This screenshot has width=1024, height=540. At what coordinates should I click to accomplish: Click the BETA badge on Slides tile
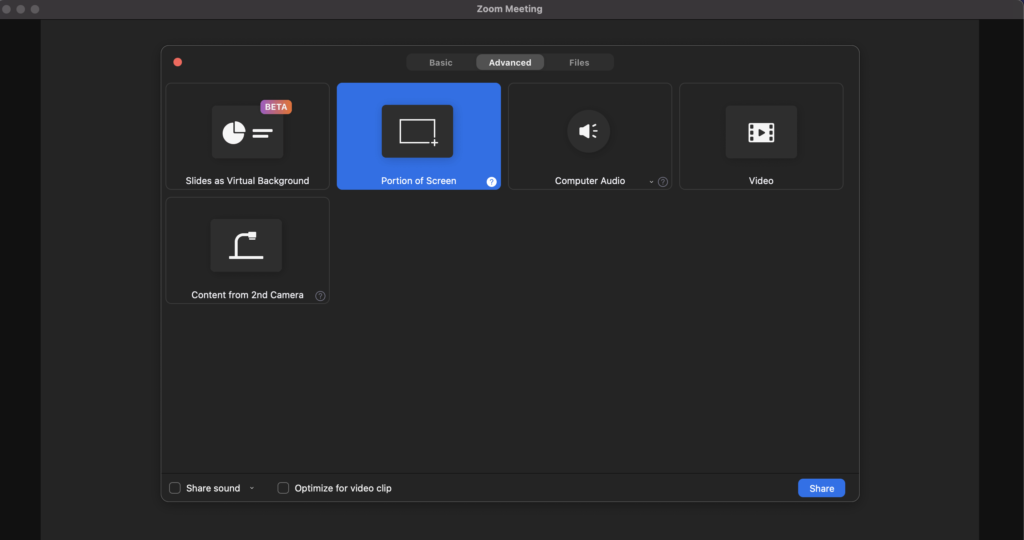pyautogui.click(x=276, y=106)
